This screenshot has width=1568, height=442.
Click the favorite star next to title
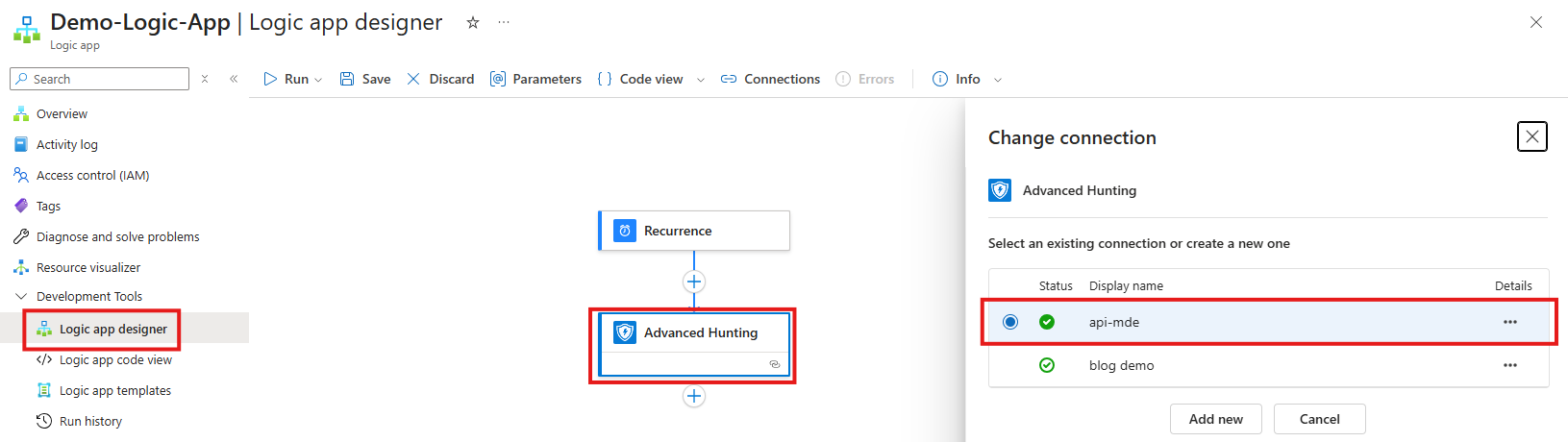coord(473,23)
